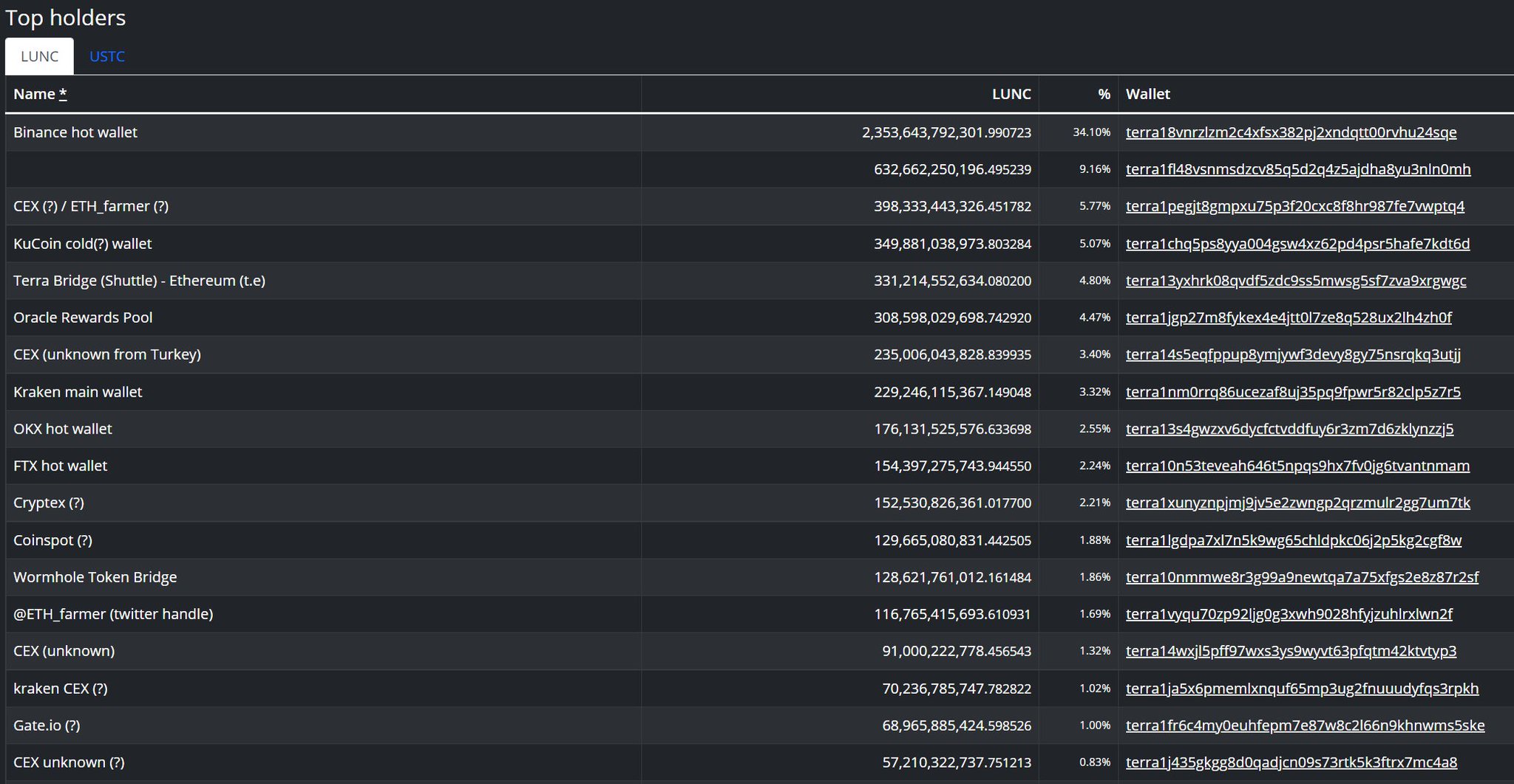
Task: Open the OKX hot wallet address link
Action: [1289, 429]
